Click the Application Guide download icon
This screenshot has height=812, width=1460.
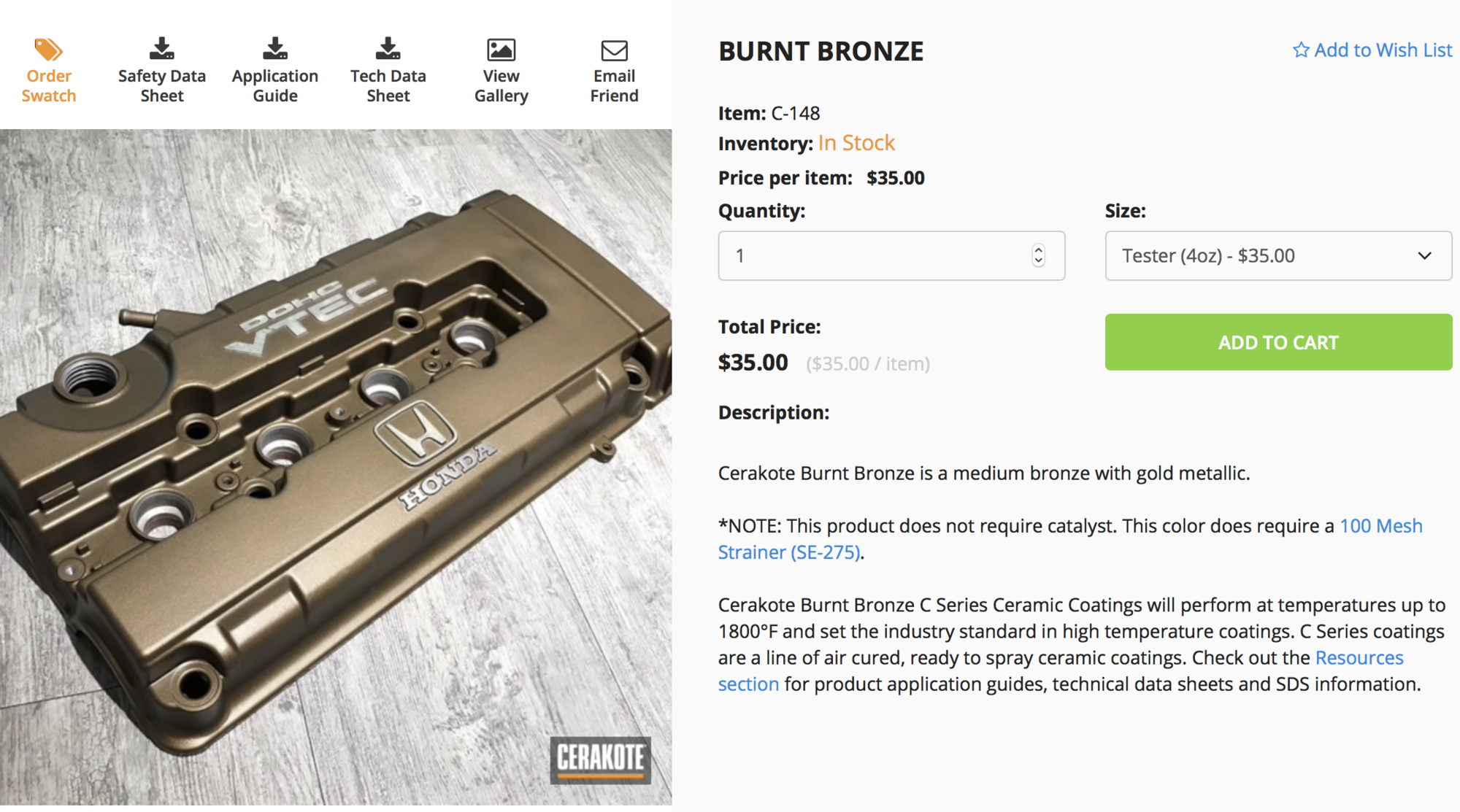[275, 49]
